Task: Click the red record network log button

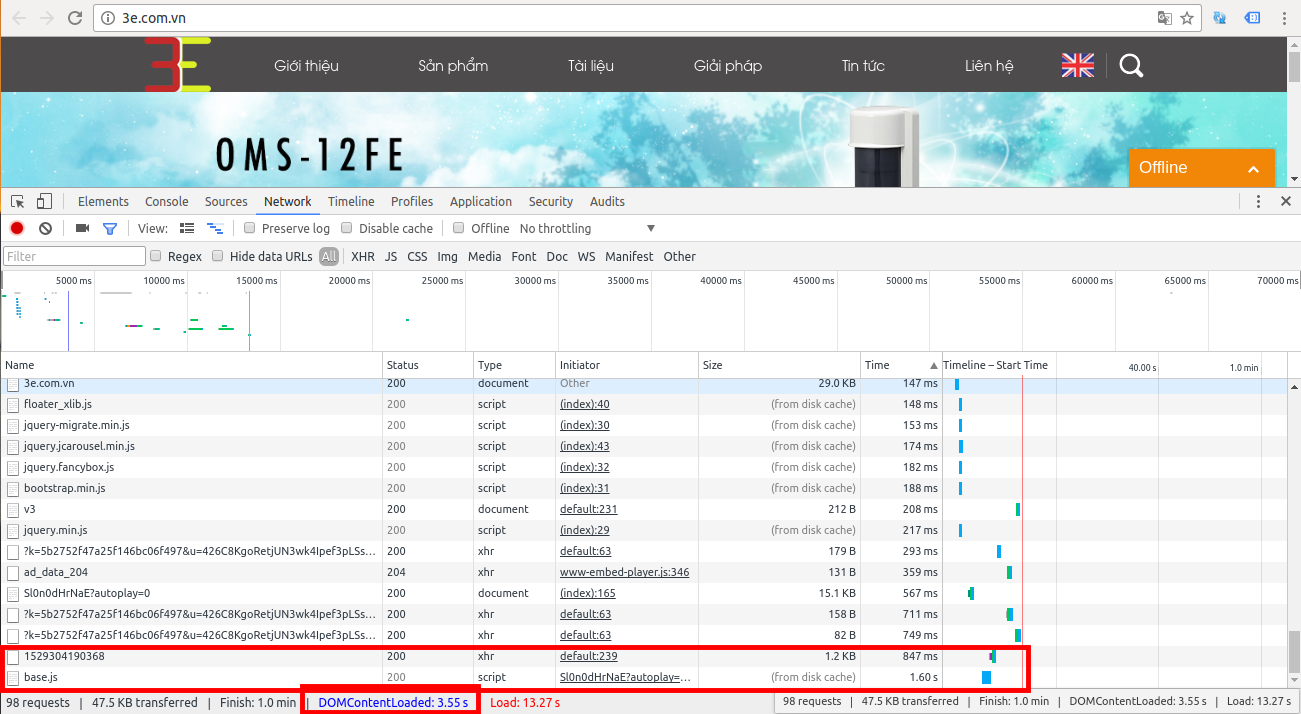Action: click(17, 228)
